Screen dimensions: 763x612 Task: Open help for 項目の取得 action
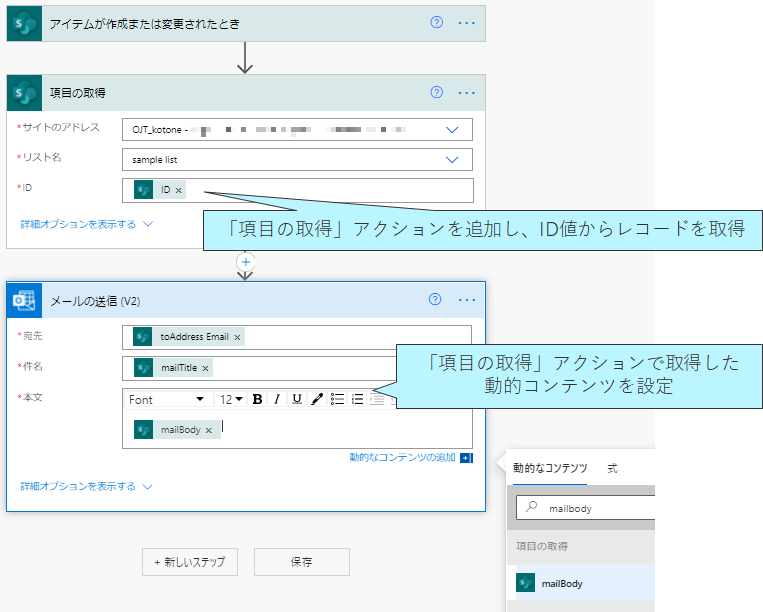coord(436,92)
